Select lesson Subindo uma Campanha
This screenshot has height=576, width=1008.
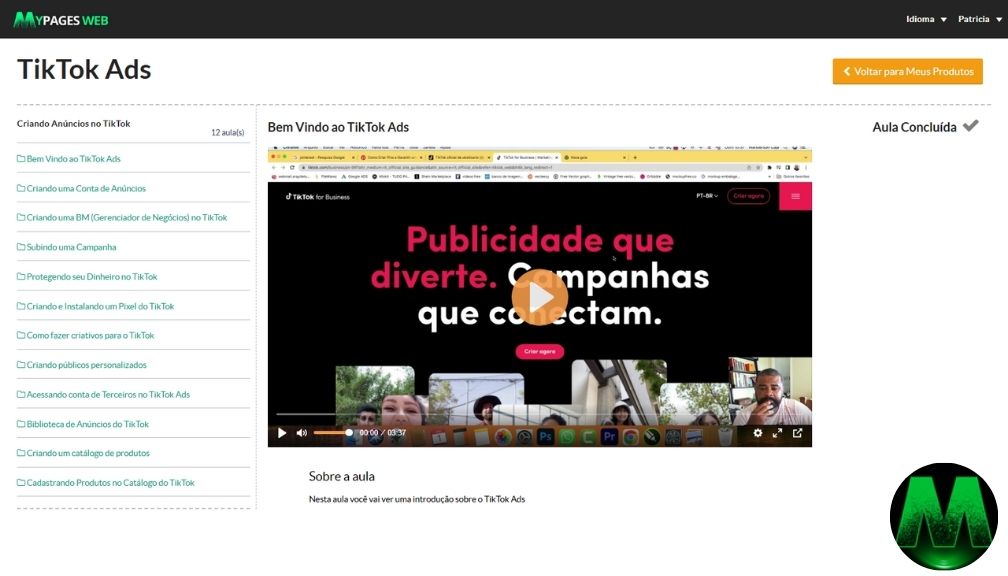pyautogui.click(x=71, y=247)
